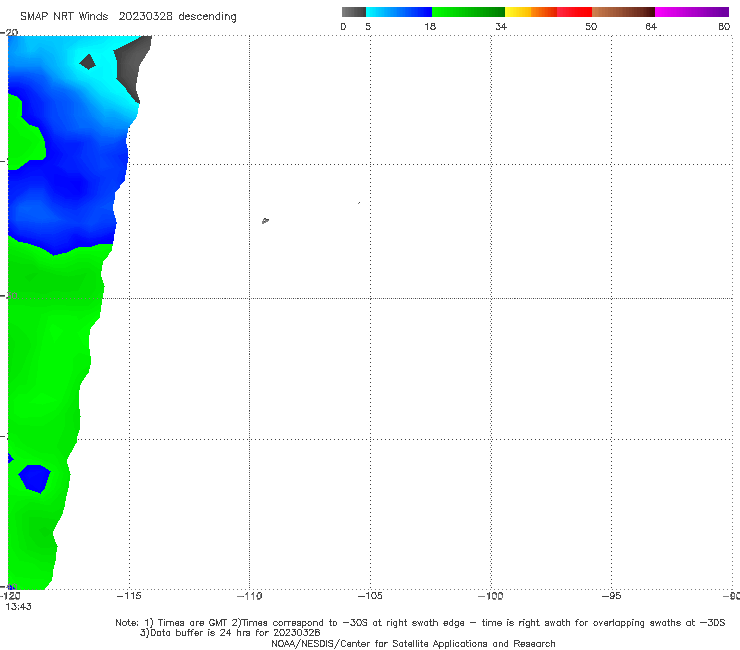
Task: Click the green 18-34 color bar segment
Action: tap(468, 12)
